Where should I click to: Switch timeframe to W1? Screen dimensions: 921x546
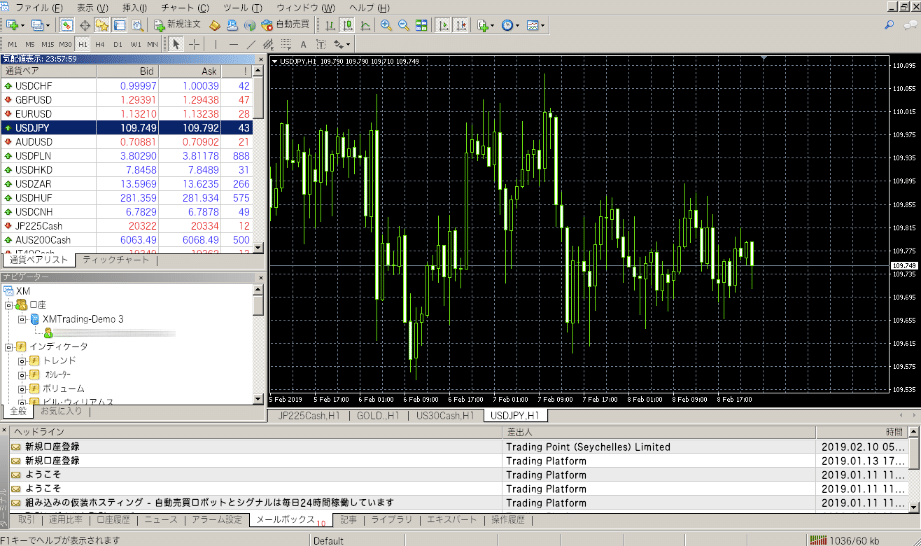click(x=136, y=44)
